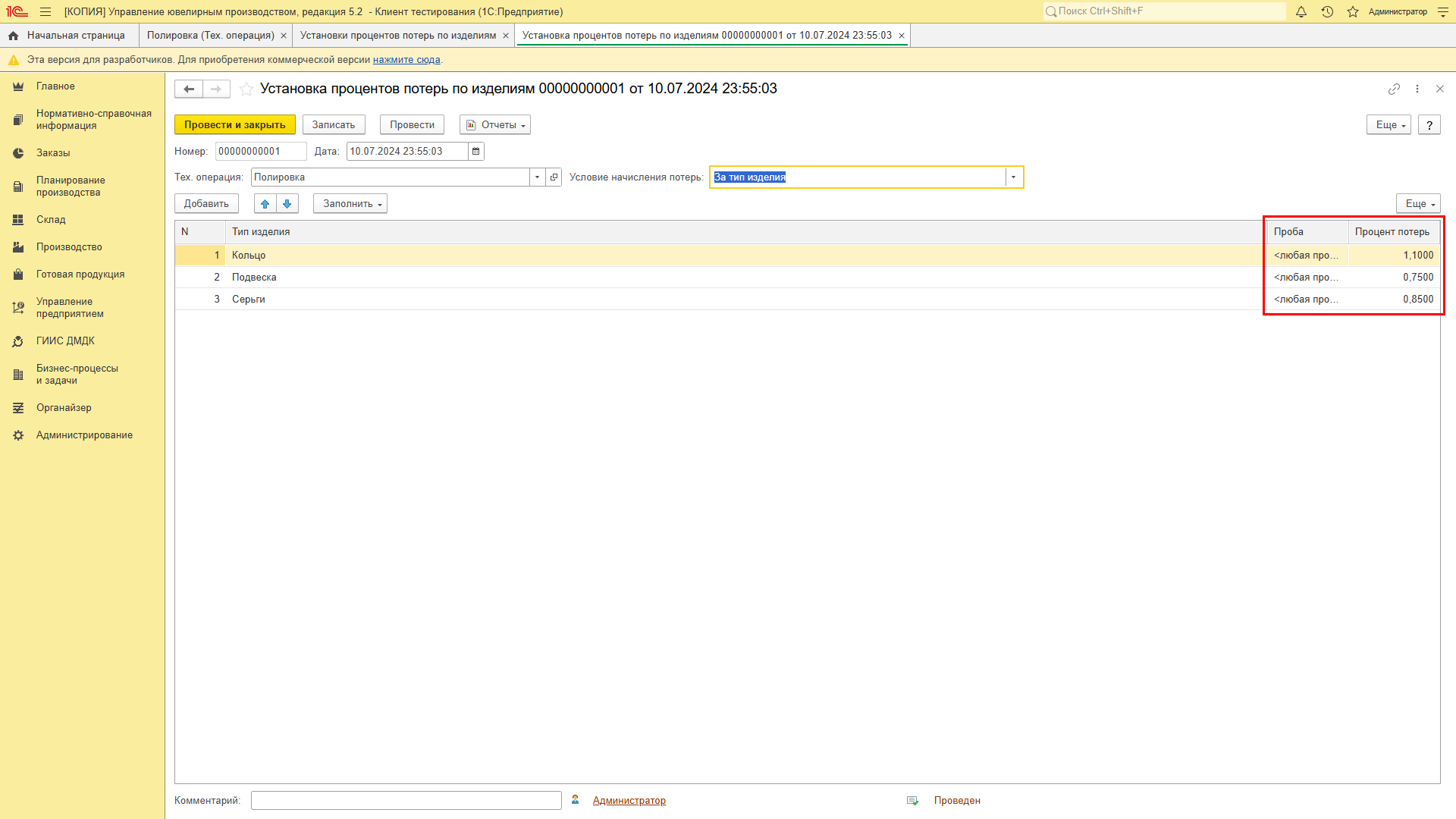Click Дата input field
The height and width of the screenshot is (819, 1456).
(x=407, y=152)
